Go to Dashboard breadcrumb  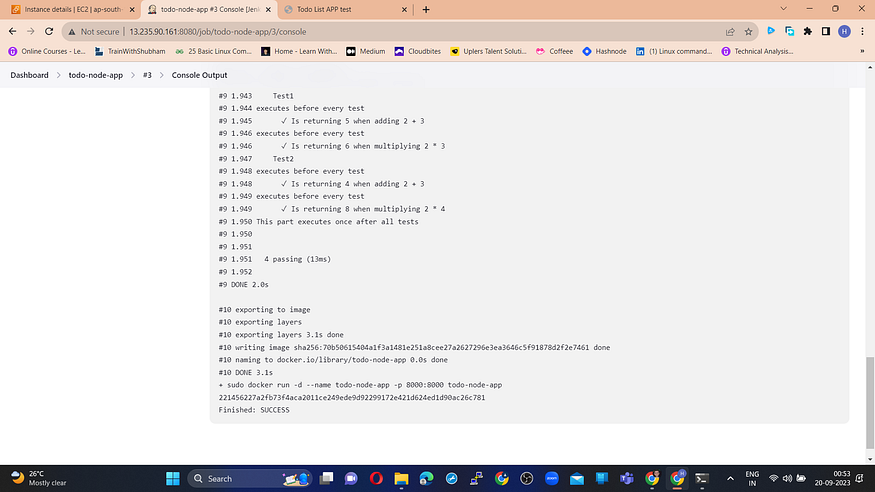tap(29, 75)
